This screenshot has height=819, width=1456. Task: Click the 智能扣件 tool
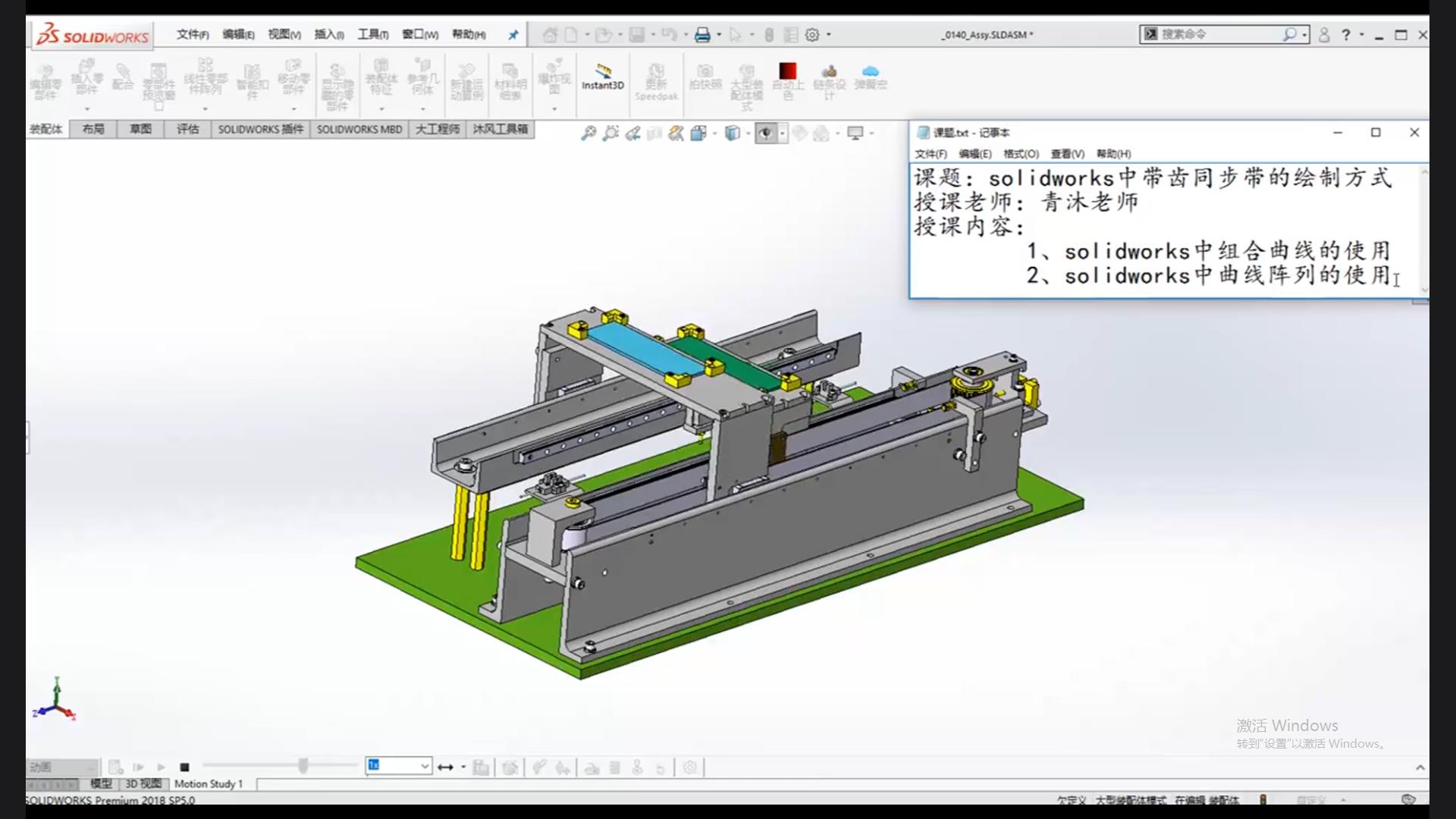(253, 82)
